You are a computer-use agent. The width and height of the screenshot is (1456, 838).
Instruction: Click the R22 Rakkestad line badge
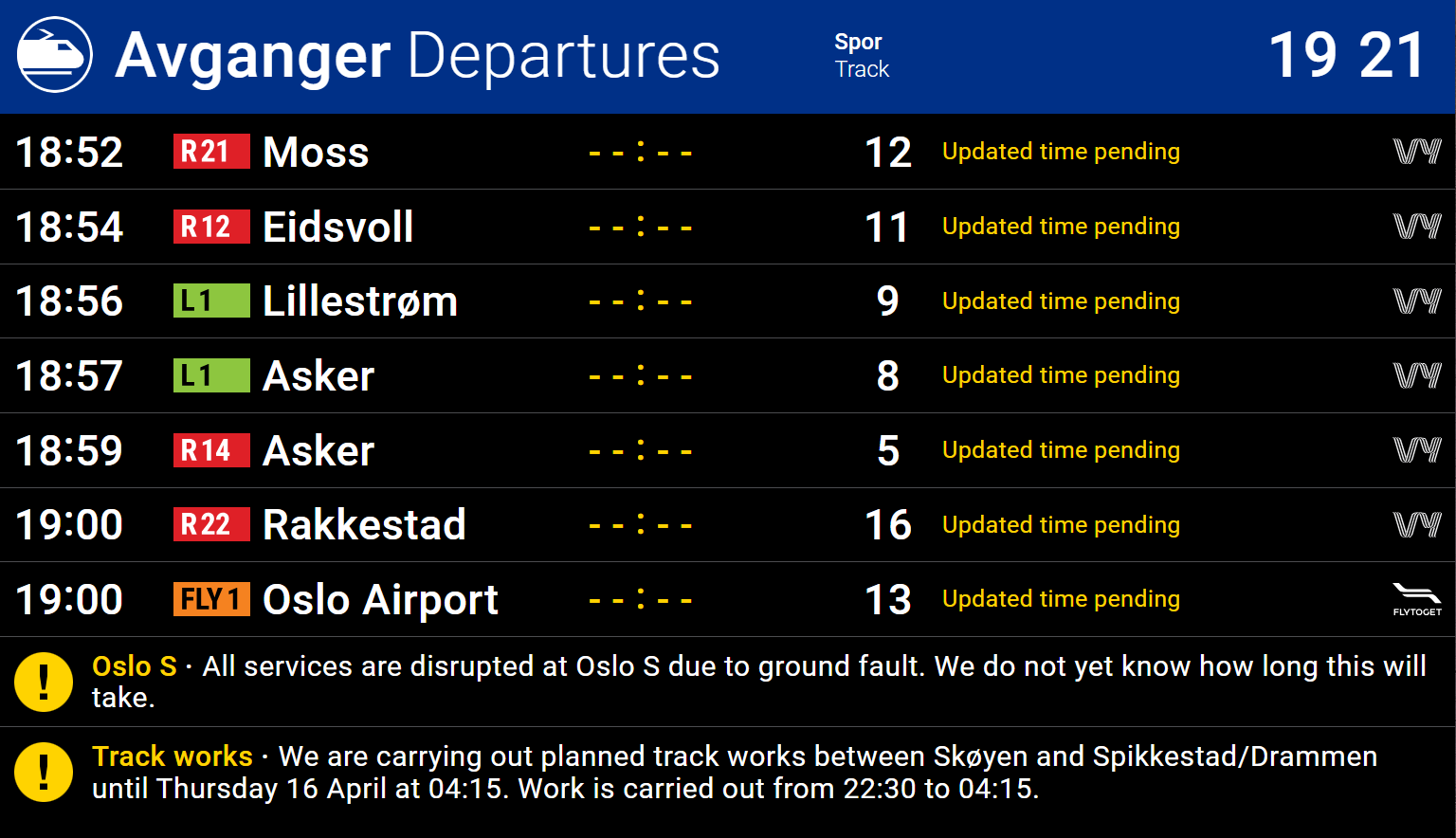(x=210, y=524)
